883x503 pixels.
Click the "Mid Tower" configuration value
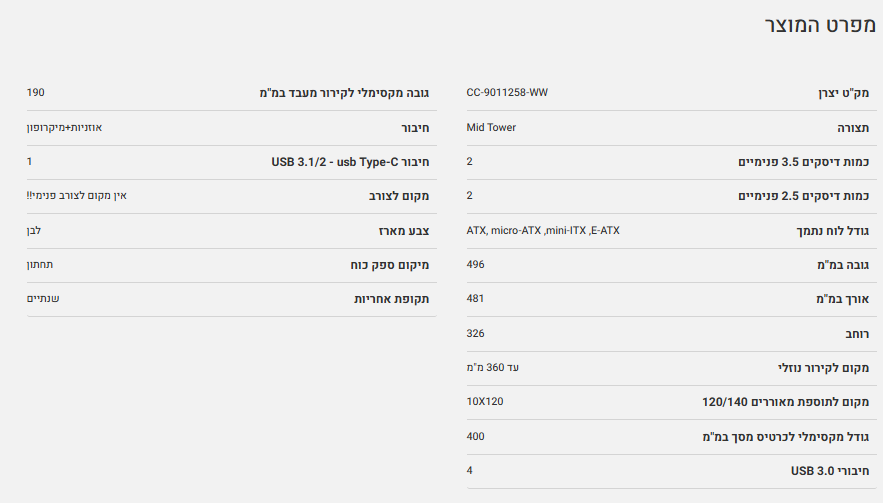click(x=491, y=127)
